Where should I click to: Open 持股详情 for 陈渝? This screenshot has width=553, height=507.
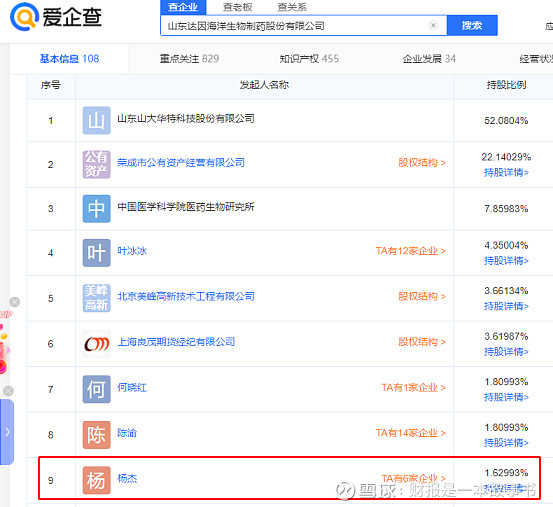click(x=506, y=442)
